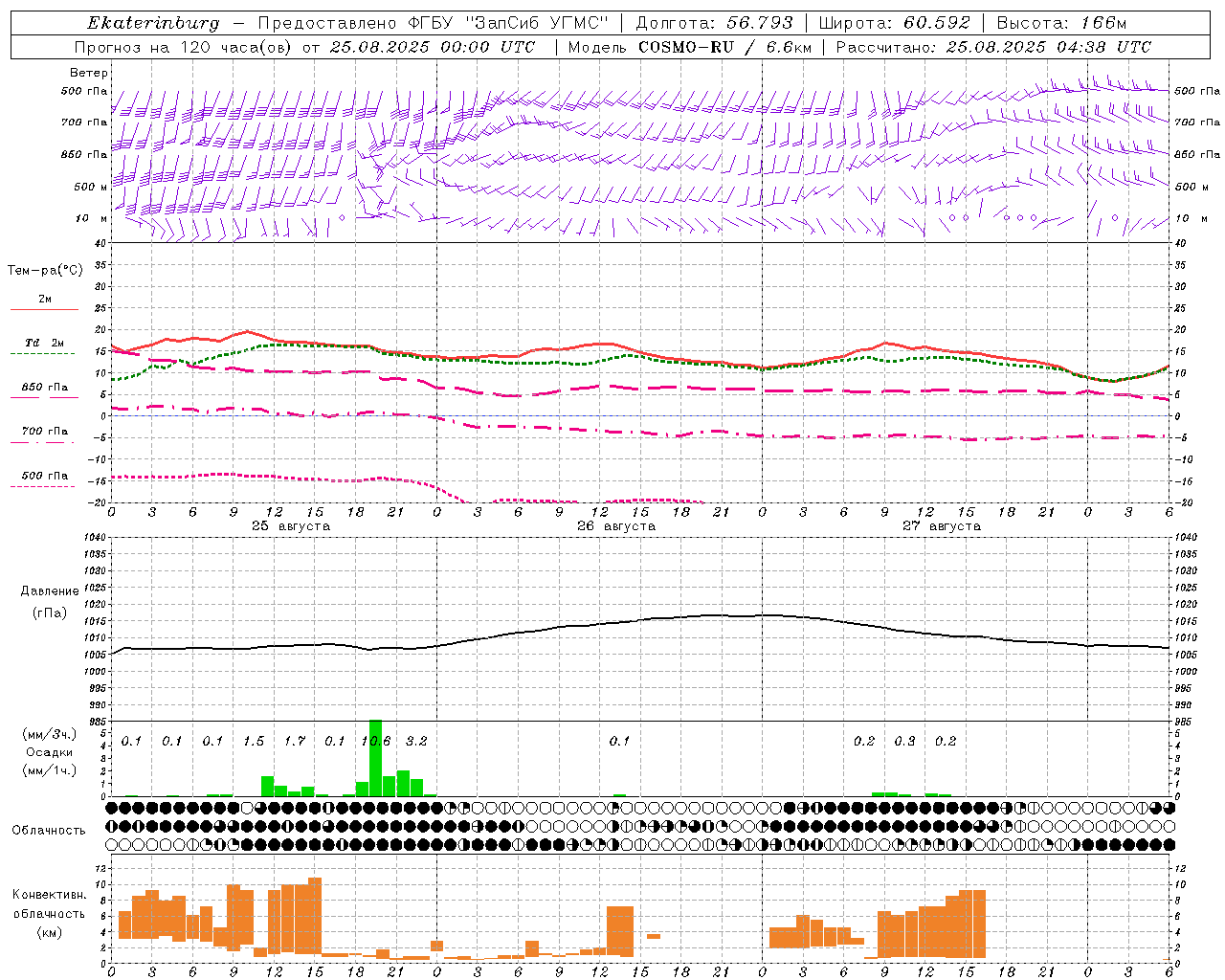The height and width of the screenshot is (980, 1225).
Task: Click the Долгота: 56.793 value
Action: tap(714, 23)
